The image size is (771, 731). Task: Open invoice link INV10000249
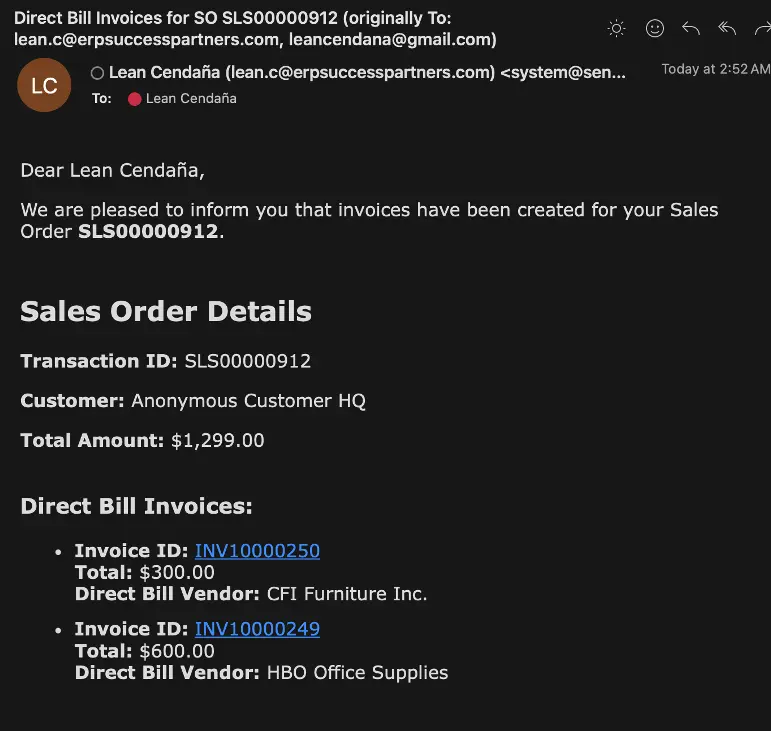tap(257, 629)
